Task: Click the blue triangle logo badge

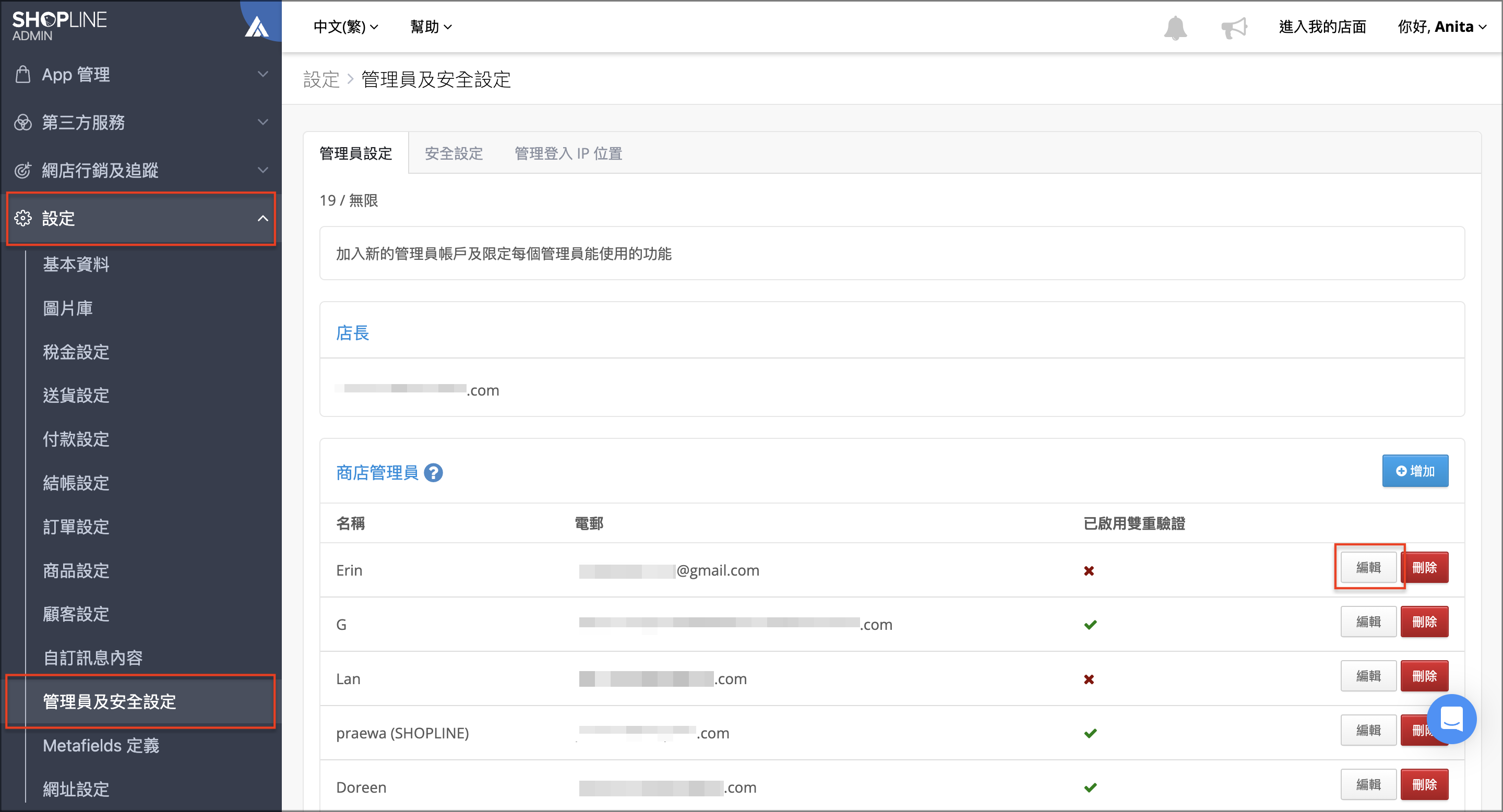Action: pyautogui.click(x=257, y=26)
